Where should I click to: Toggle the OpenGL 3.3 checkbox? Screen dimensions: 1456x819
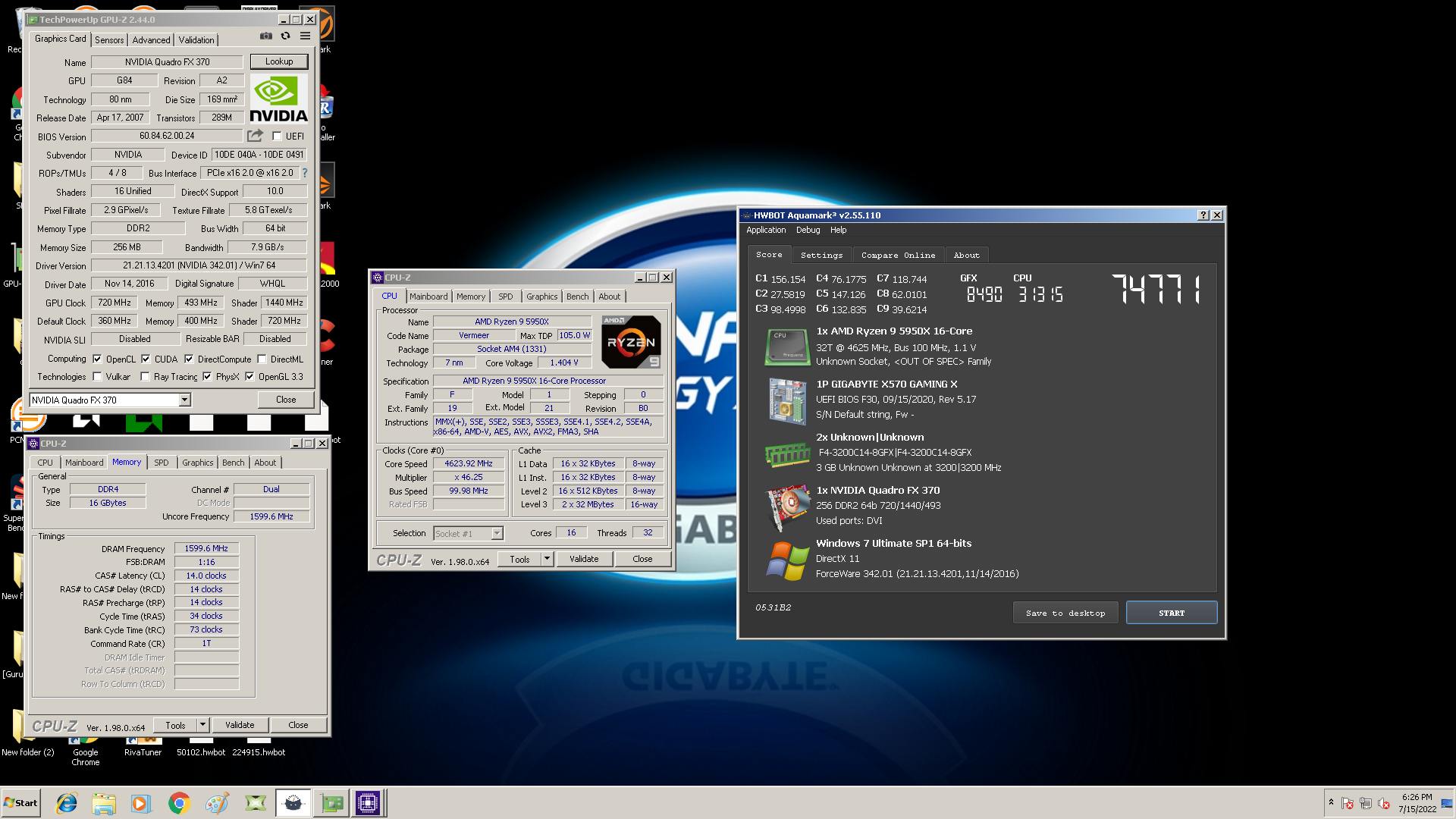249,377
